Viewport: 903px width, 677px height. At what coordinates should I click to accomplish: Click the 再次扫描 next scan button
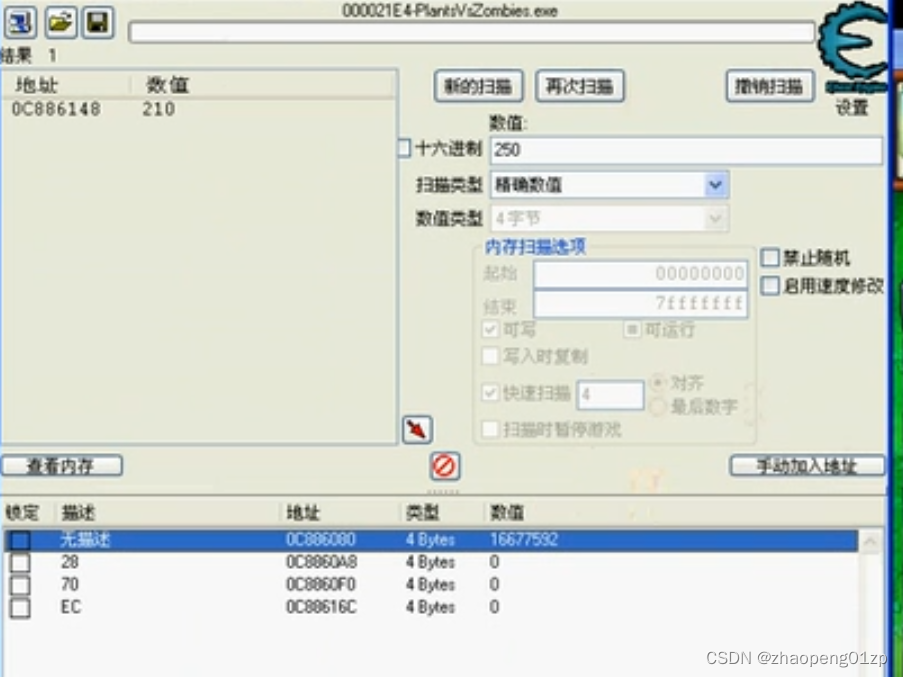pyautogui.click(x=581, y=85)
